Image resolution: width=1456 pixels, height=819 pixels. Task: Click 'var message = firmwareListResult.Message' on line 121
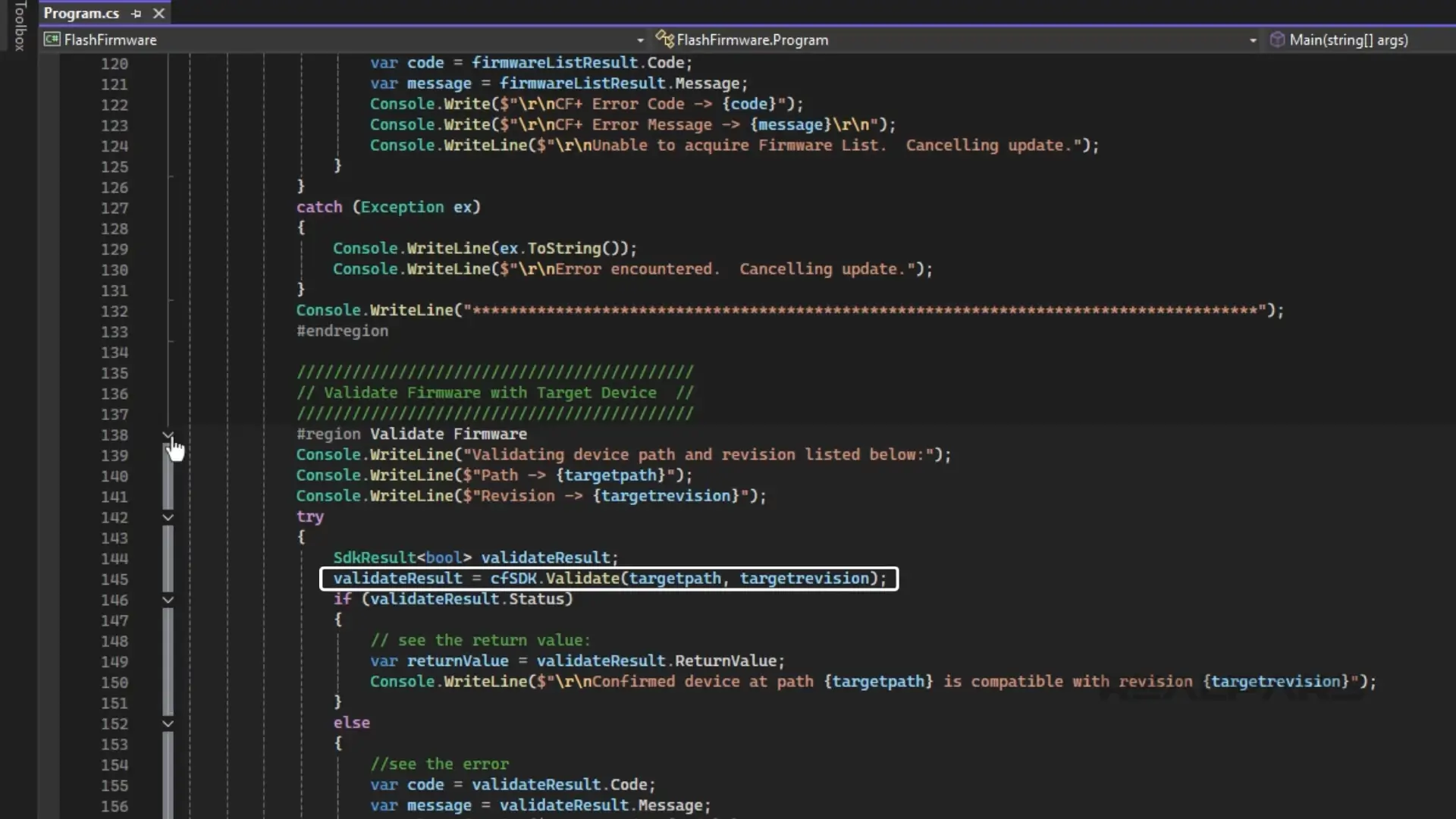559,83
